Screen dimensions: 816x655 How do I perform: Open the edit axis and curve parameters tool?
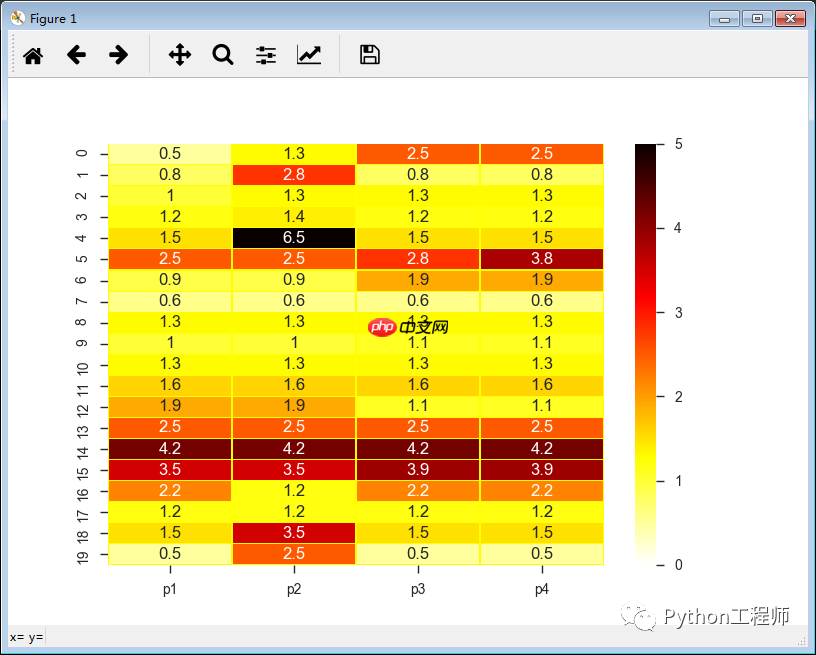click(x=309, y=54)
